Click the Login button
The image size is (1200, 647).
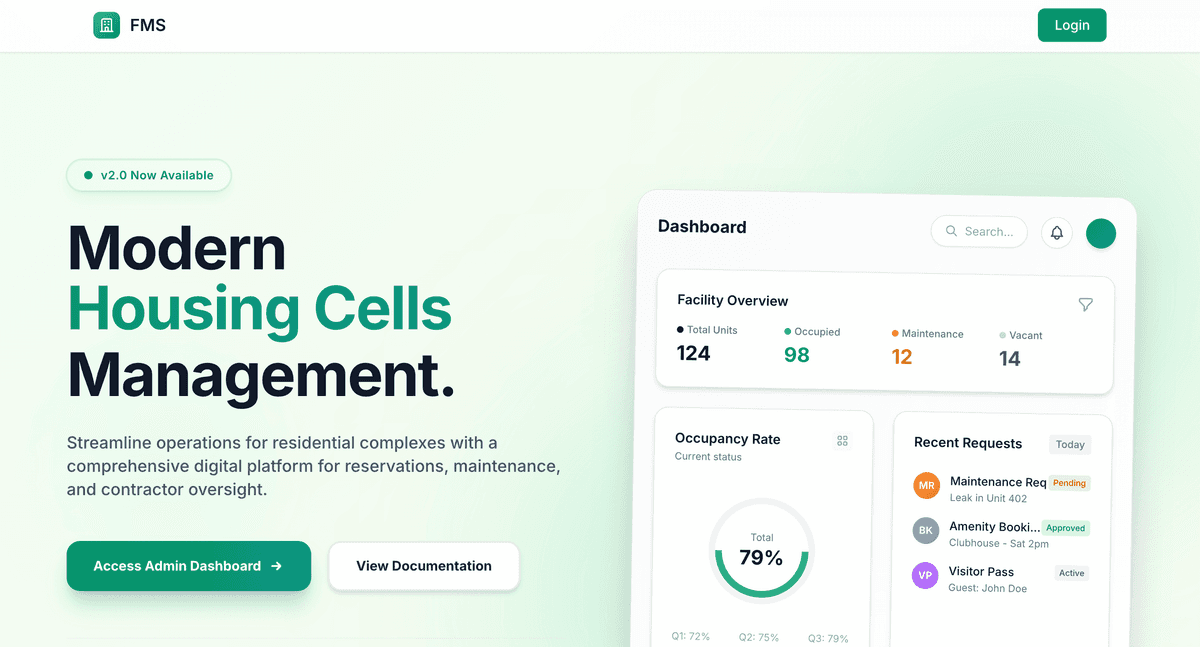1071,25
